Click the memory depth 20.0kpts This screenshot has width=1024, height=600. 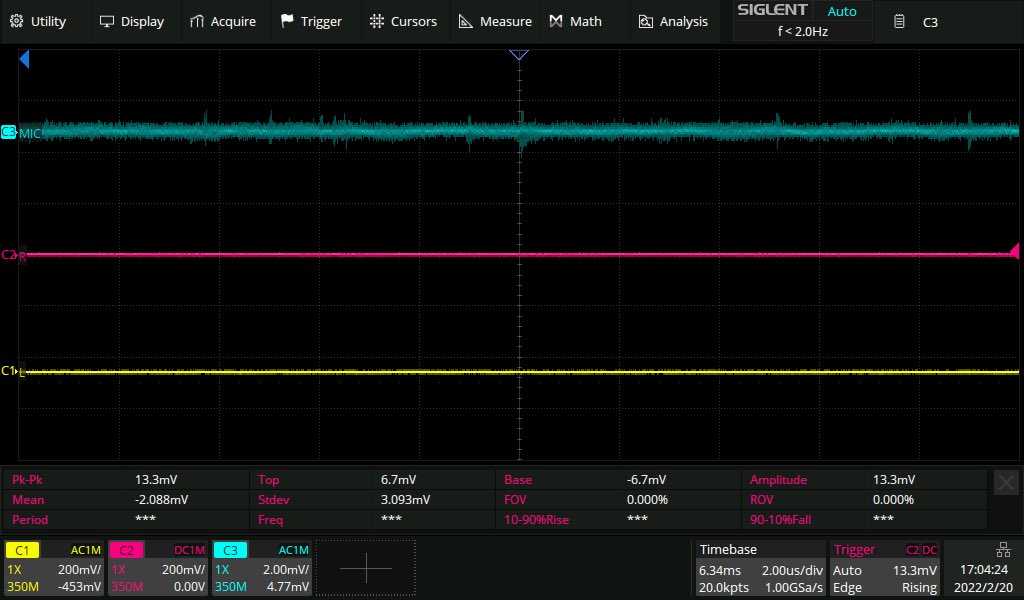(x=724, y=587)
